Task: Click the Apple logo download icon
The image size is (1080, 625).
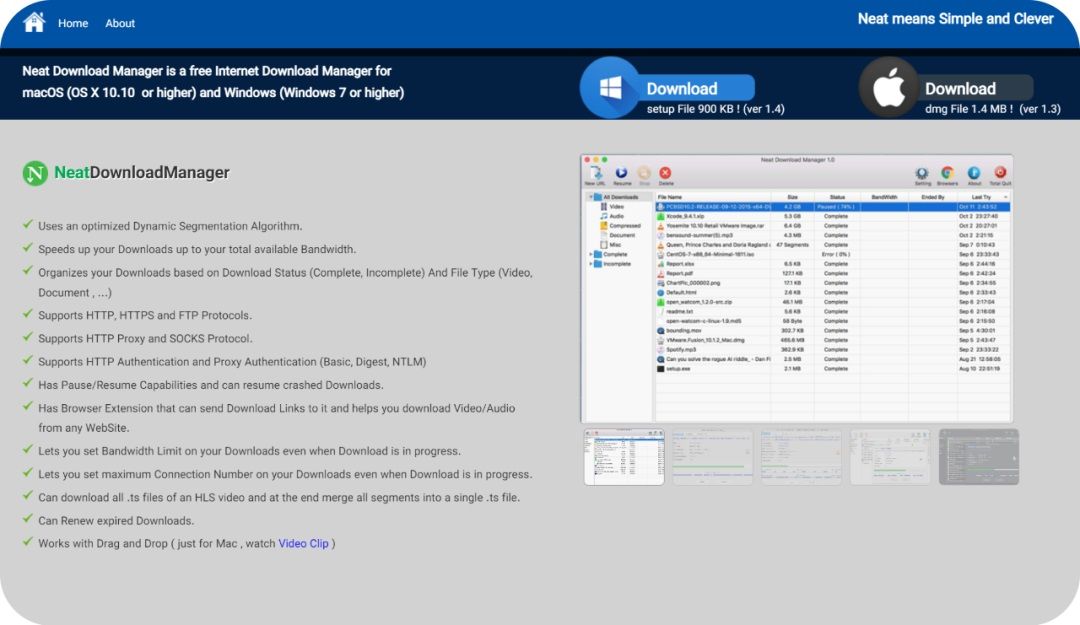Action: pyautogui.click(x=889, y=88)
